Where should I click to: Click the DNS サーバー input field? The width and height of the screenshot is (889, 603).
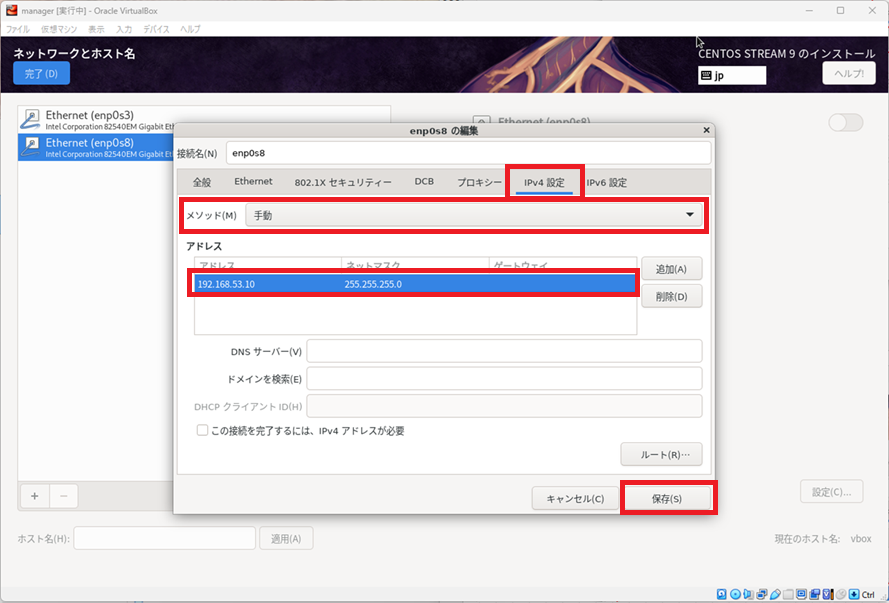505,351
